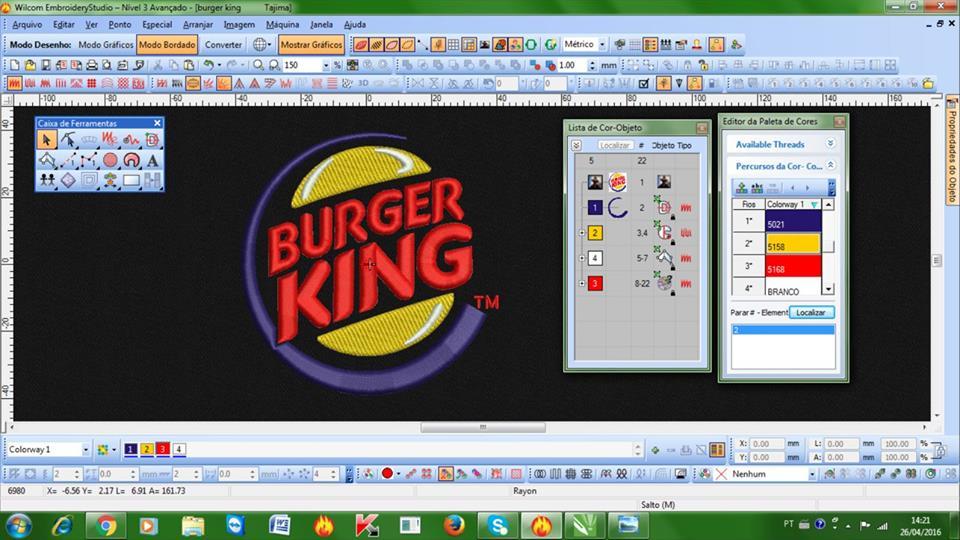The image size is (960, 540).
Task: Choose the ring/arch shape tool in toolbox
Action: [131, 160]
